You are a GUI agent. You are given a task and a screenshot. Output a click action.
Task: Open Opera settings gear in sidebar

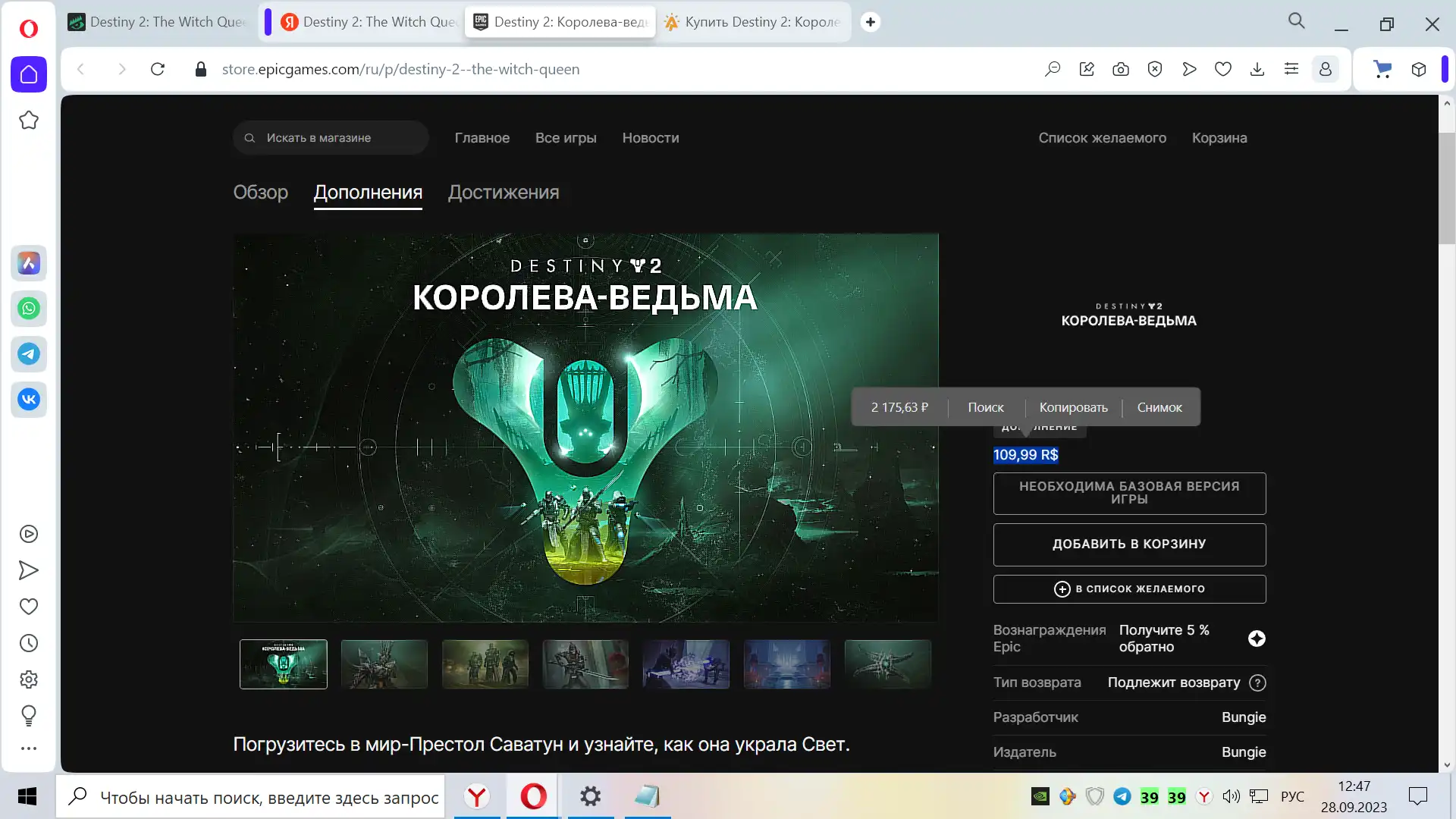click(29, 679)
